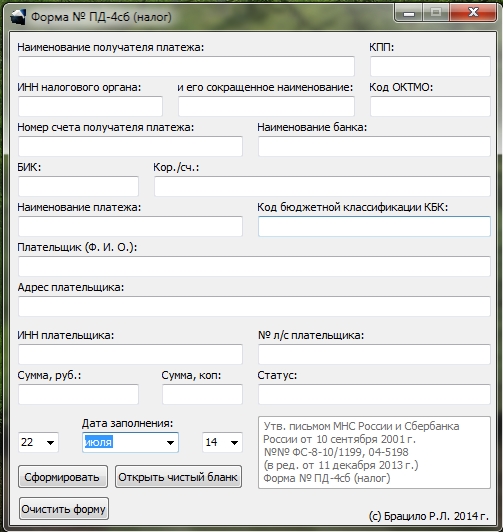Click Открыть чистый бланк button
Viewport: 503px width, 532px height.
point(178,477)
